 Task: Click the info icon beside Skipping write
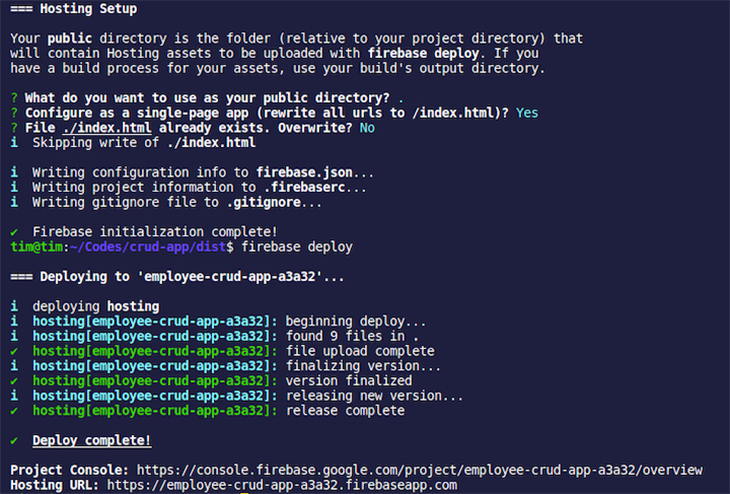tap(14, 142)
